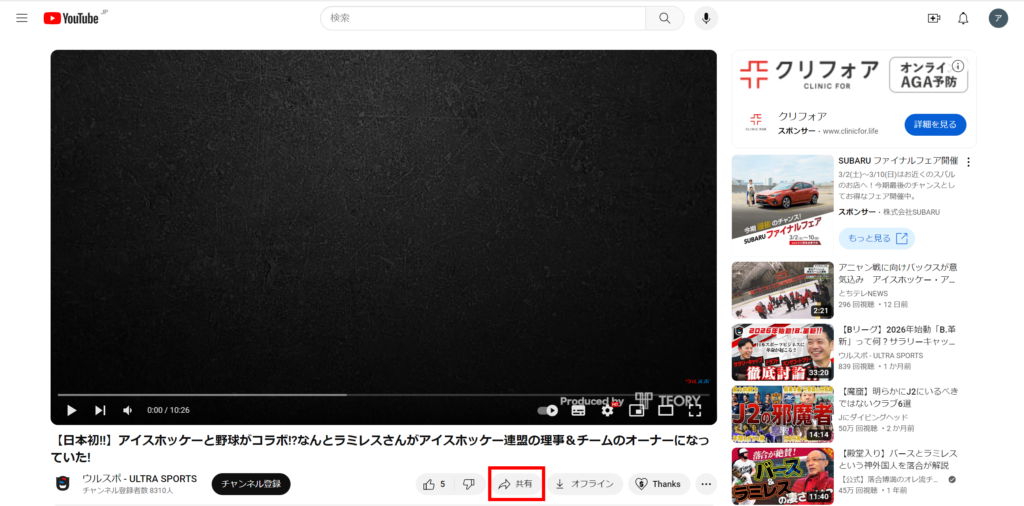Start voice search with microphone icon

pyautogui.click(x=707, y=18)
